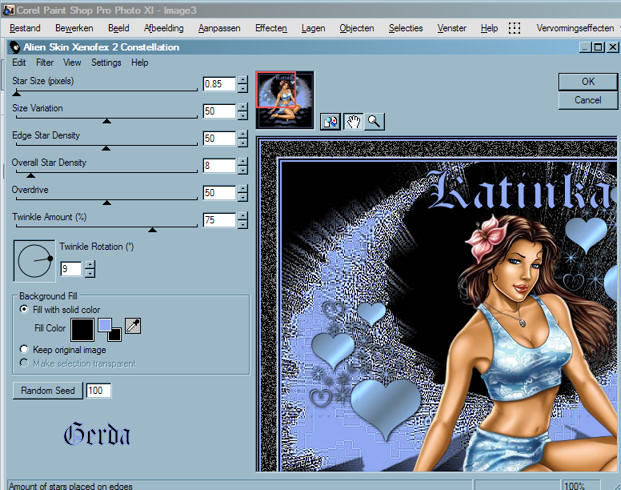Increase Twinkle Rotation with up arrow

click(x=90, y=265)
